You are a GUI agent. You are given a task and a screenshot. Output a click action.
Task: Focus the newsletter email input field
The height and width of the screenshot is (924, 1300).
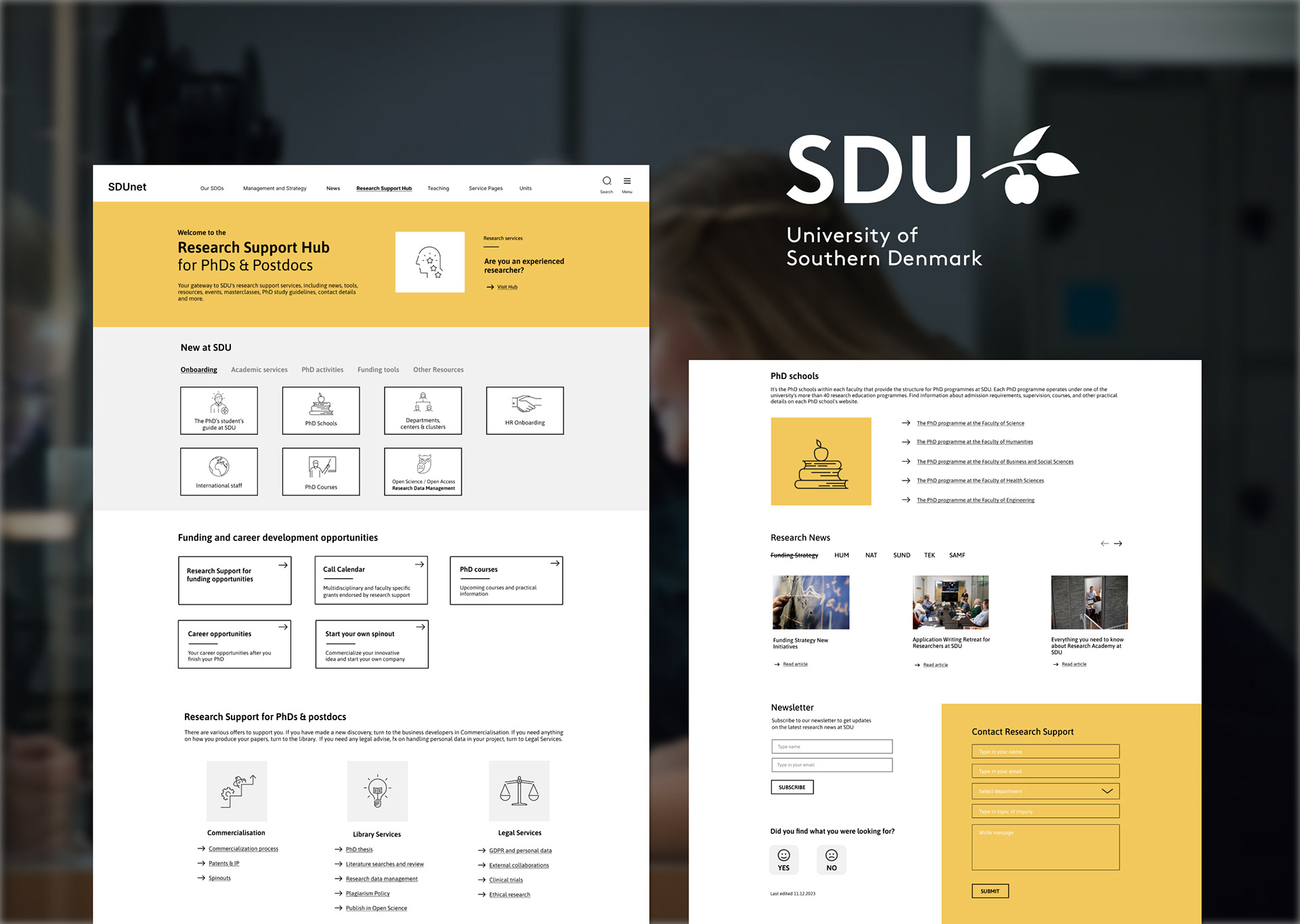pyautogui.click(x=831, y=765)
